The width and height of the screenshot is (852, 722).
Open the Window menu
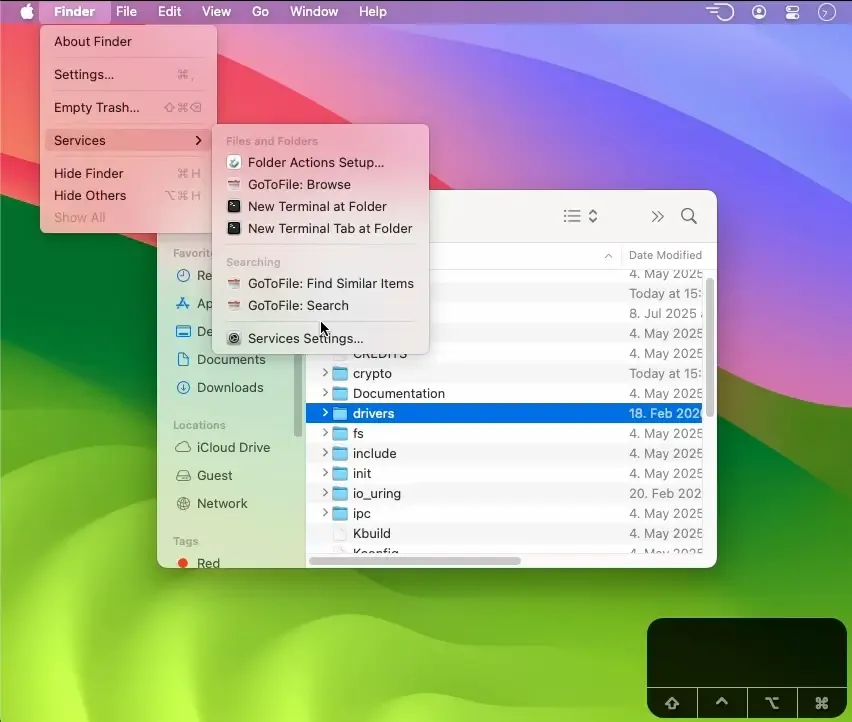coord(314,11)
